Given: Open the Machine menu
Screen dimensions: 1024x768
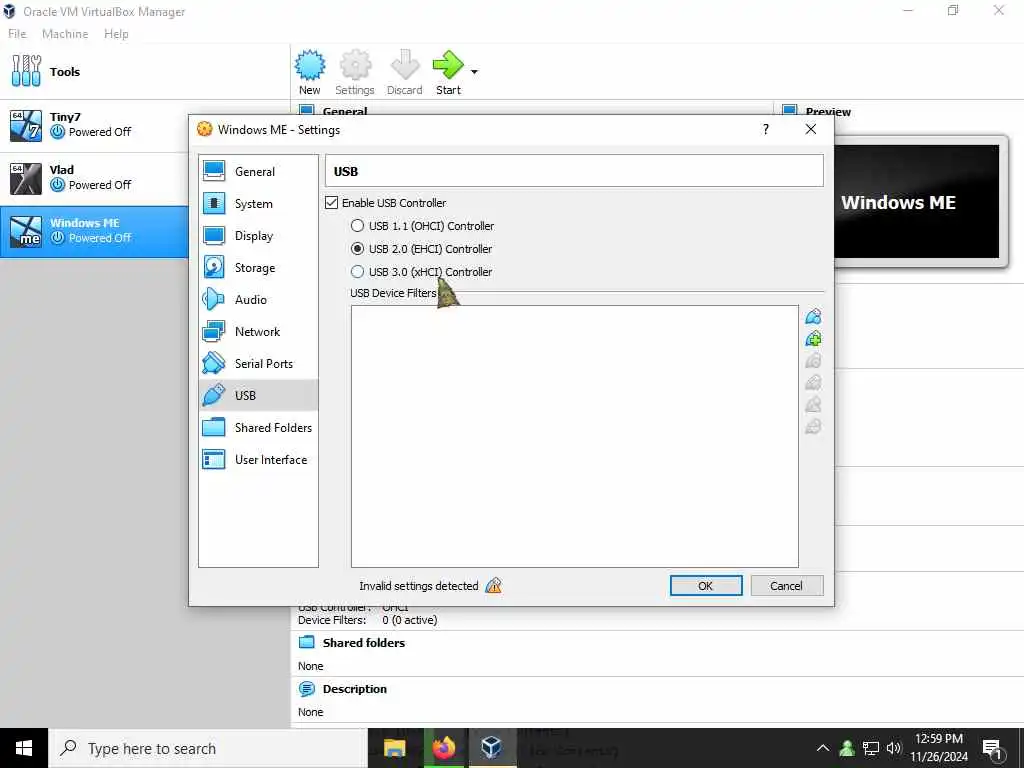Looking at the screenshot, I should pos(65,33).
